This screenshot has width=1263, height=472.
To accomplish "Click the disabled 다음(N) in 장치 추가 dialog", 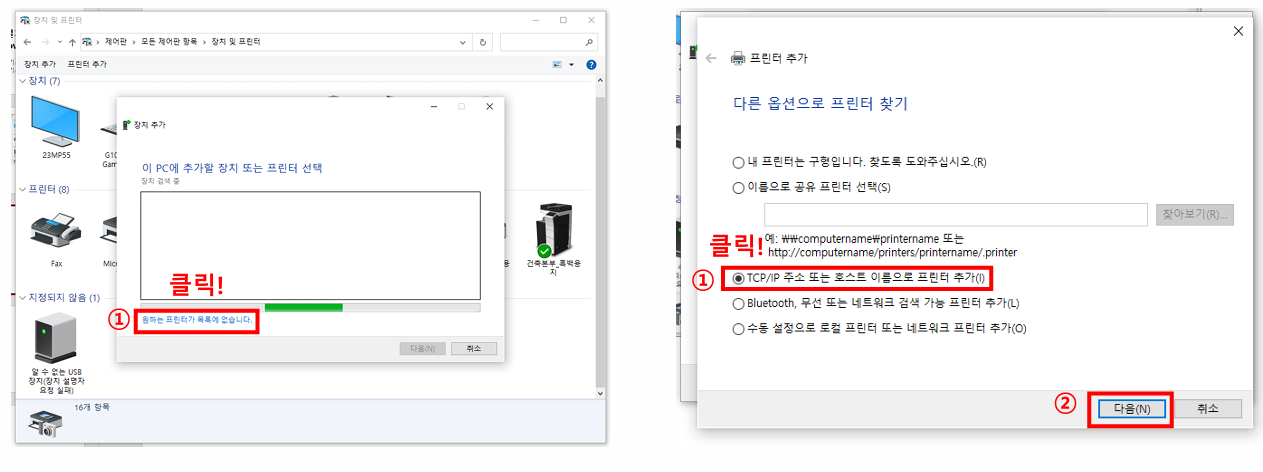I will (422, 348).
